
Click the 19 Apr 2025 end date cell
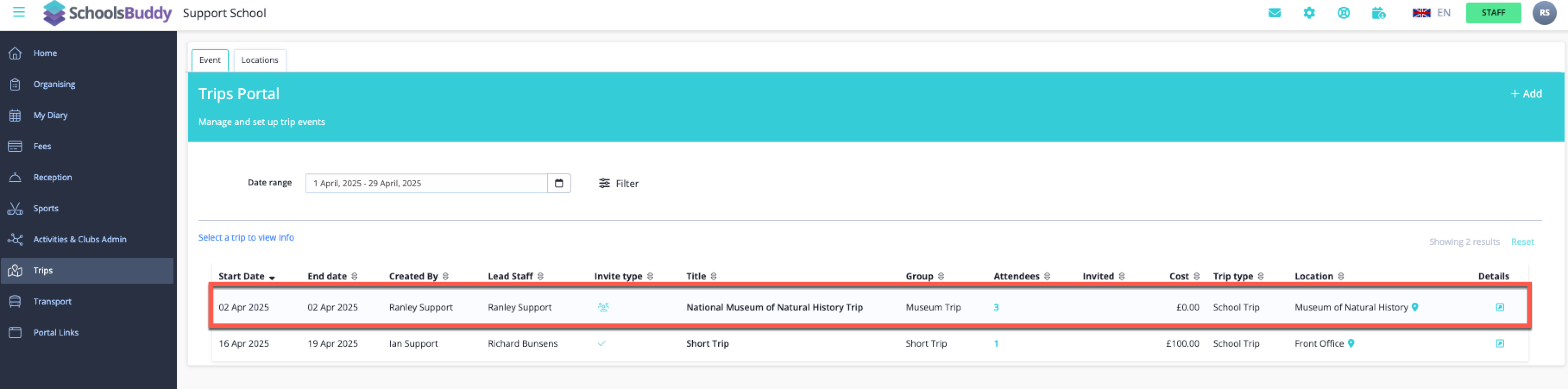pos(332,343)
